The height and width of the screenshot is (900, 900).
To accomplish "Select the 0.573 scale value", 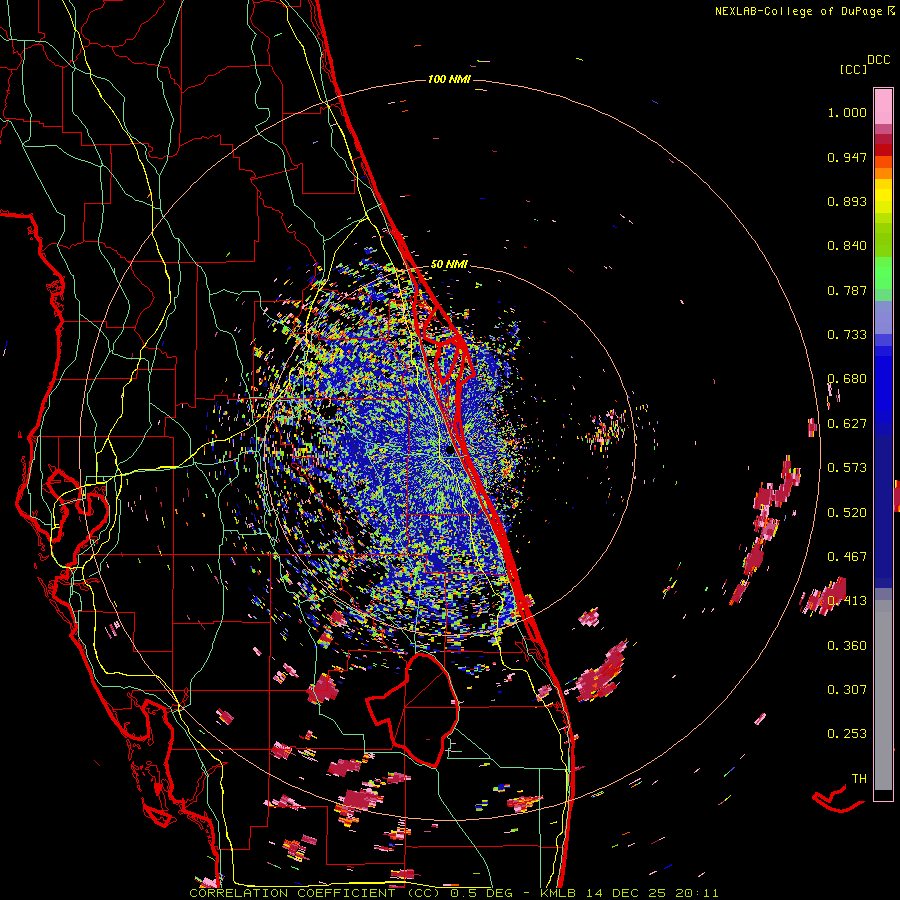I will pyautogui.click(x=847, y=468).
